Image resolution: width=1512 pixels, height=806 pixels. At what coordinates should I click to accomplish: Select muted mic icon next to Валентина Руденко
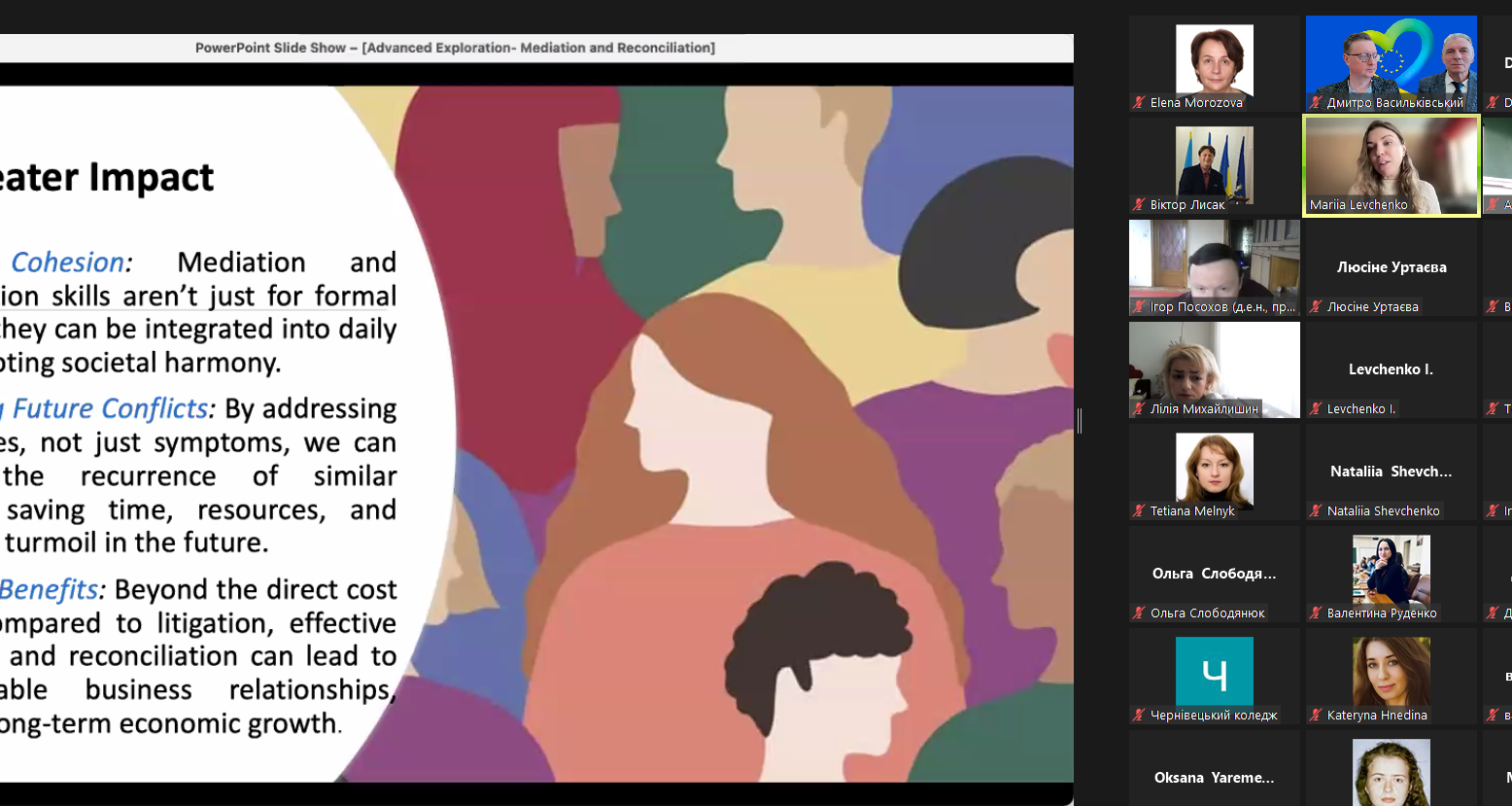click(x=1316, y=613)
